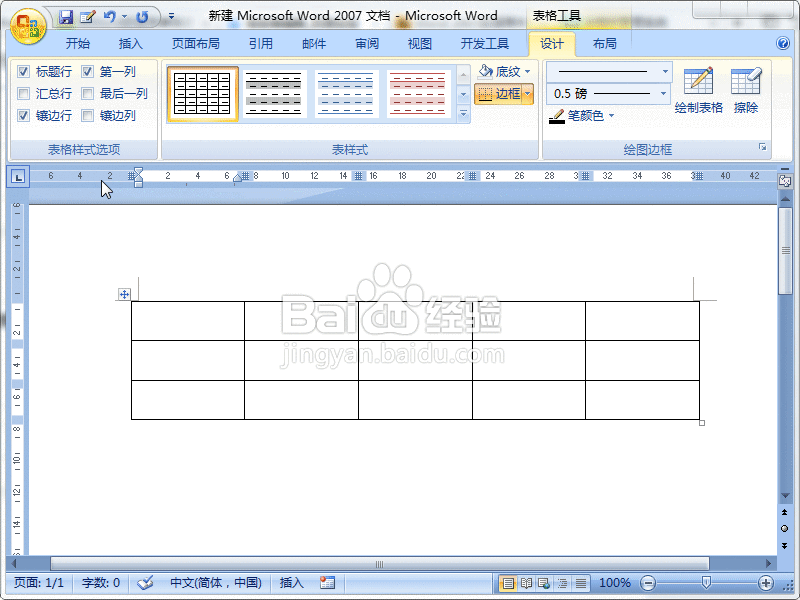Show previous row of table styles
This screenshot has width=800, height=600.
(464, 76)
